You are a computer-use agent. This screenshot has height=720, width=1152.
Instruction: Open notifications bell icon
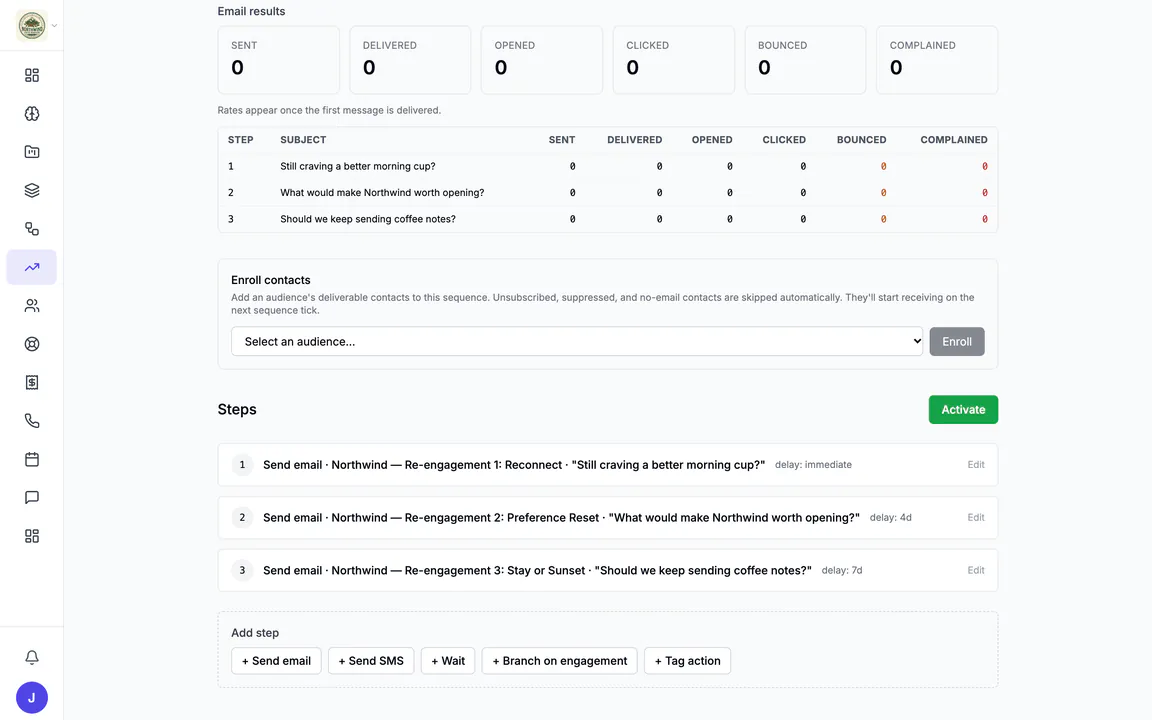click(32, 658)
